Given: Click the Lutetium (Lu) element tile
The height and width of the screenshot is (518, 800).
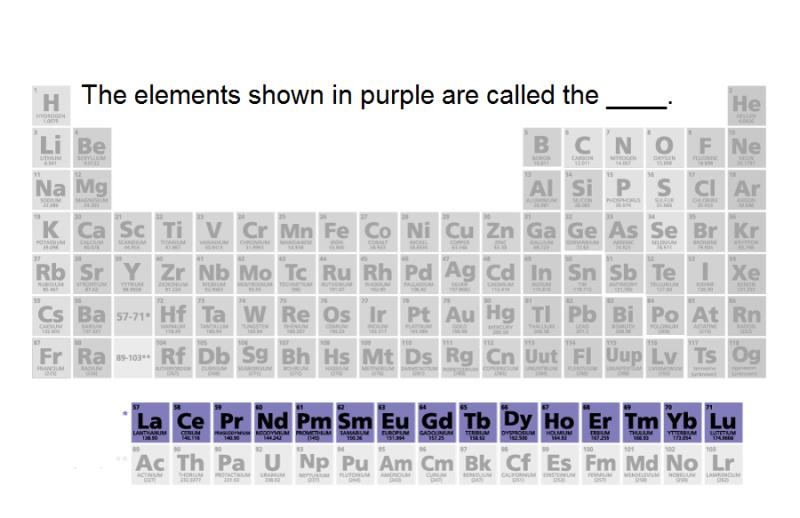Looking at the screenshot, I should point(723,422).
